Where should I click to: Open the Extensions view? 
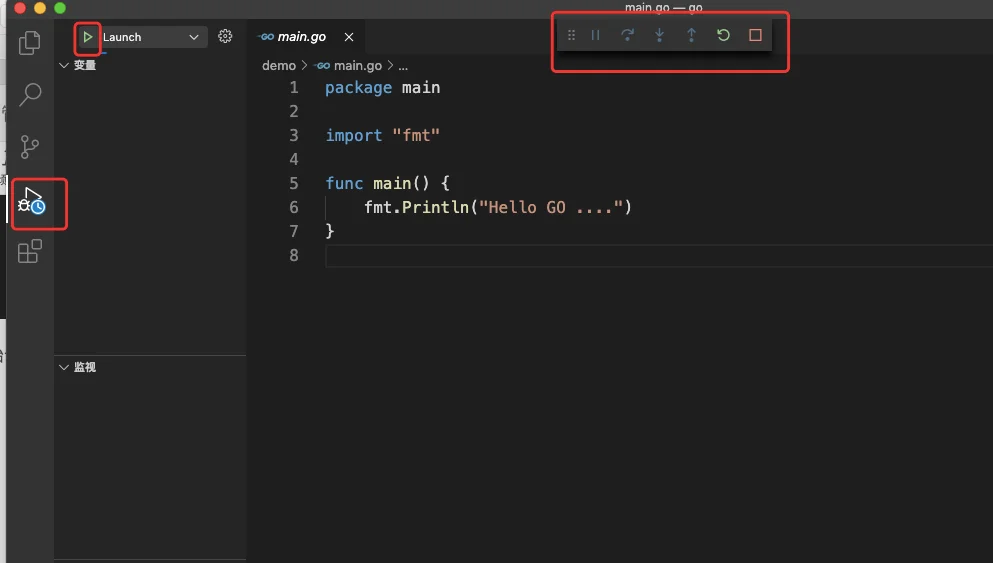click(30, 251)
